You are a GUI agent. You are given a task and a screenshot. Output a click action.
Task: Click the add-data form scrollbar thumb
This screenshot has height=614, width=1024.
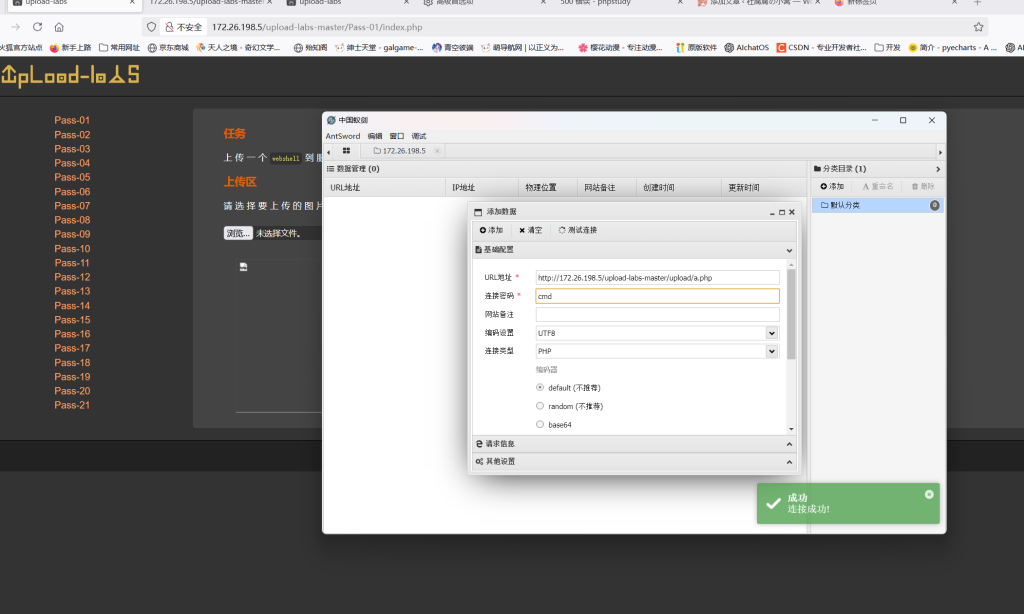pyautogui.click(x=791, y=314)
